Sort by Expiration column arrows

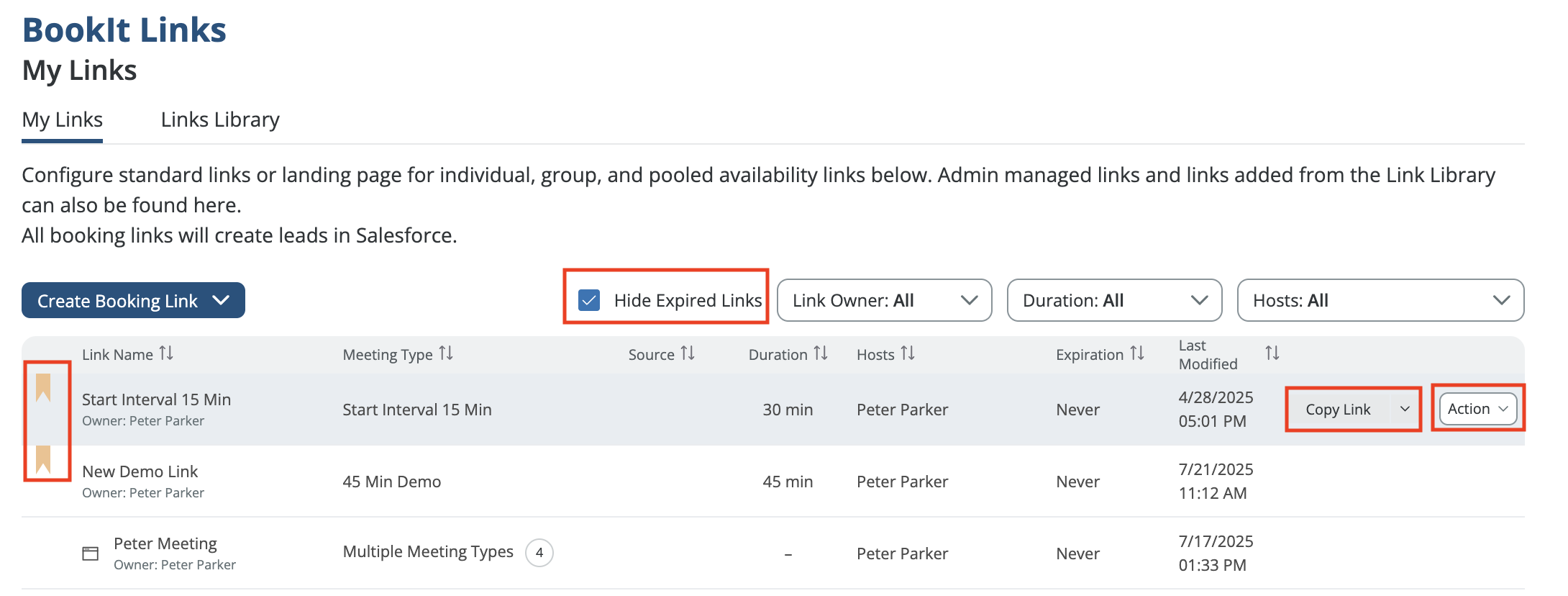coord(1136,353)
